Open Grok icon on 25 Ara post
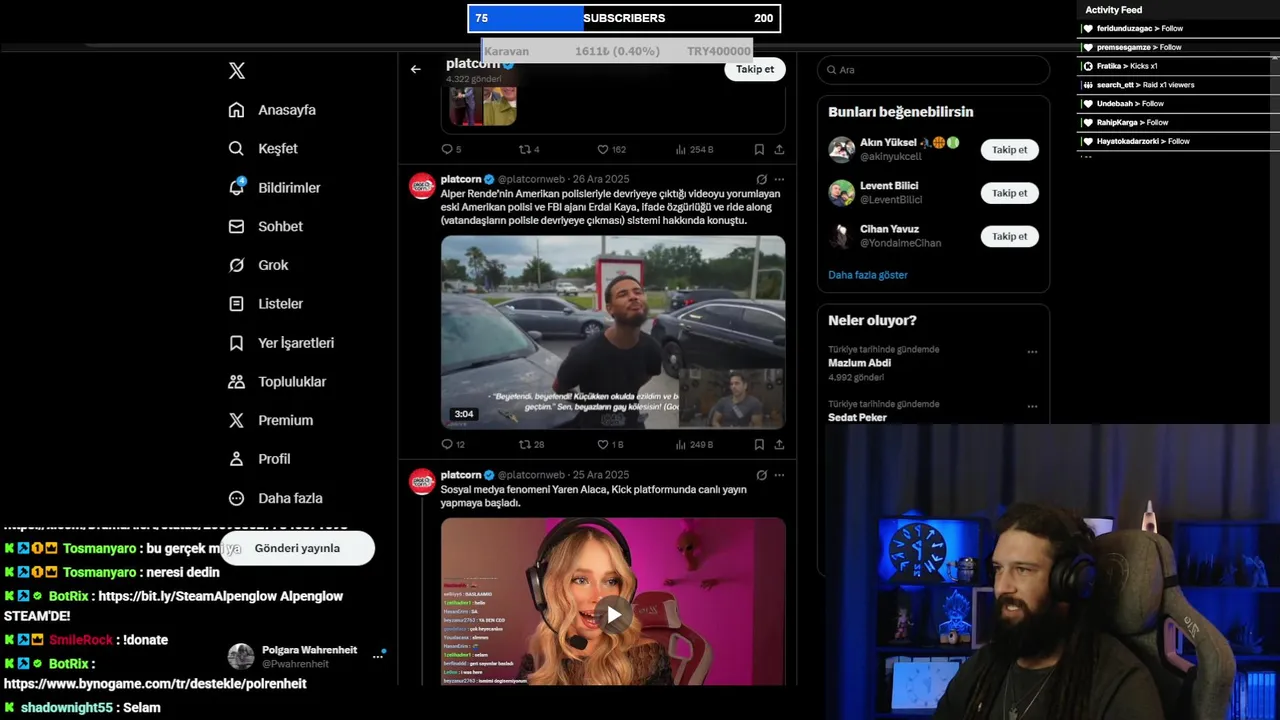This screenshot has width=1280, height=720. [x=761, y=475]
